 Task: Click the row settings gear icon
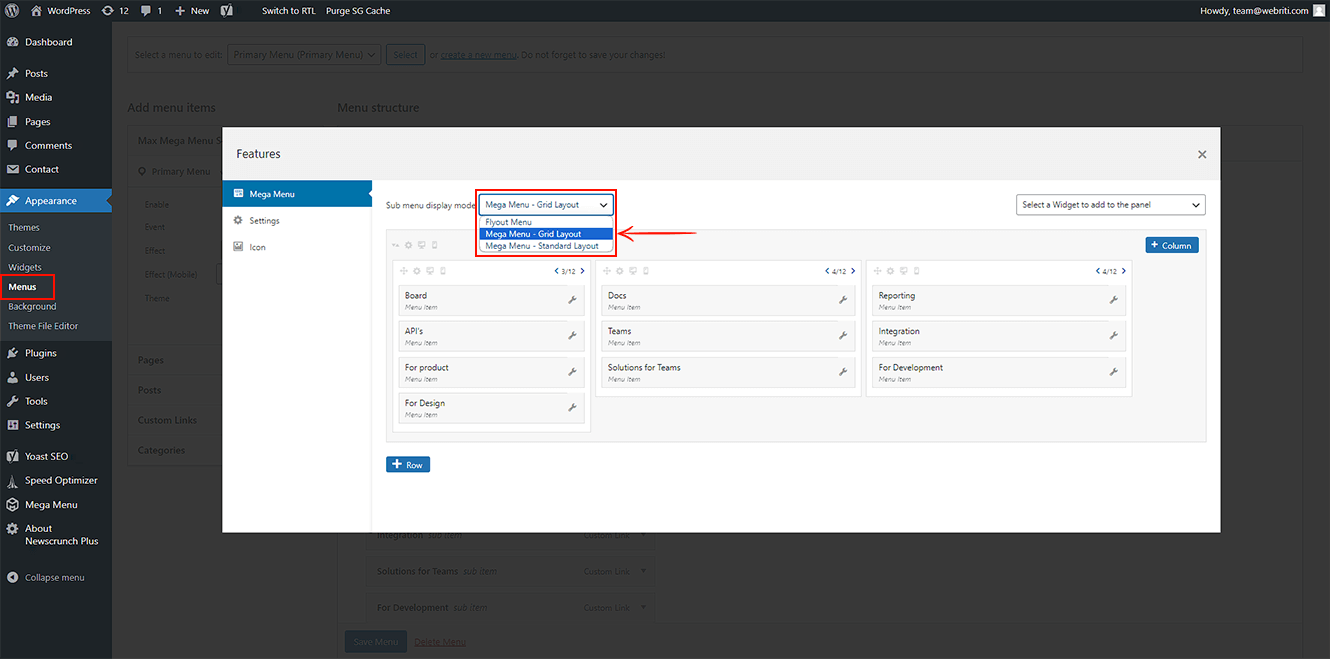click(408, 245)
